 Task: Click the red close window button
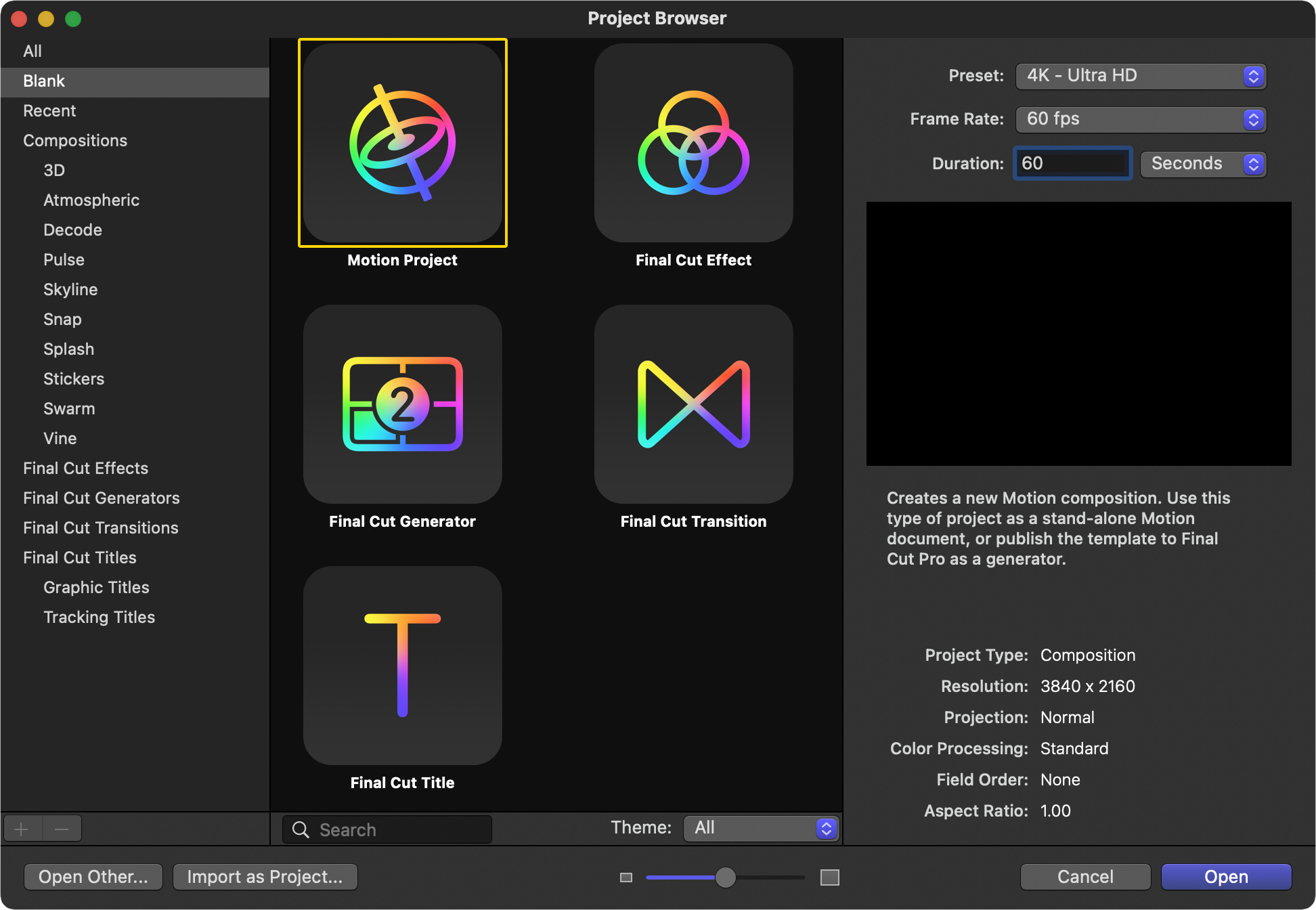point(19,19)
